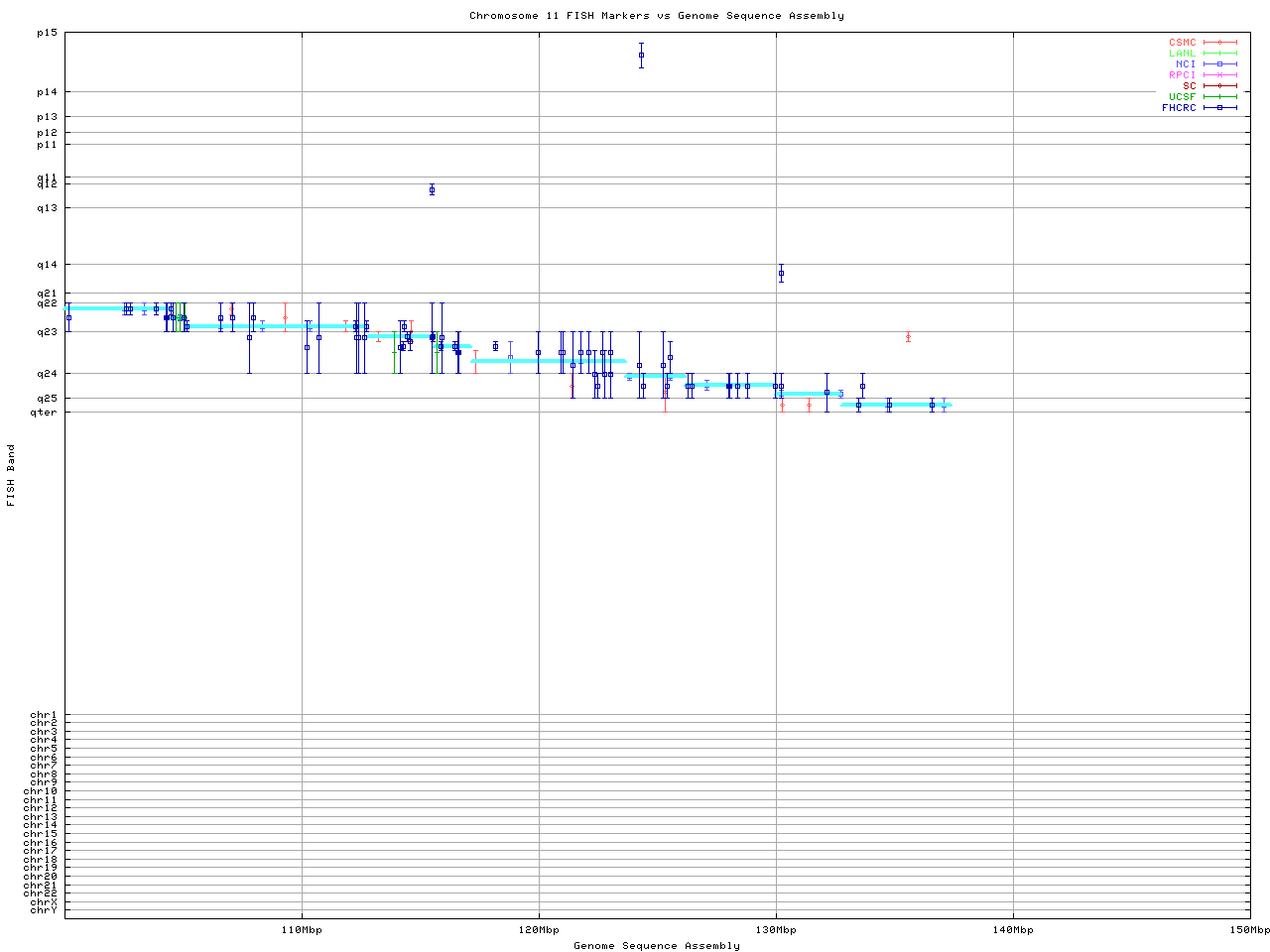Click the SC legend label
This screenshot has height=952, width=1270.
(x=1189, y=86)
